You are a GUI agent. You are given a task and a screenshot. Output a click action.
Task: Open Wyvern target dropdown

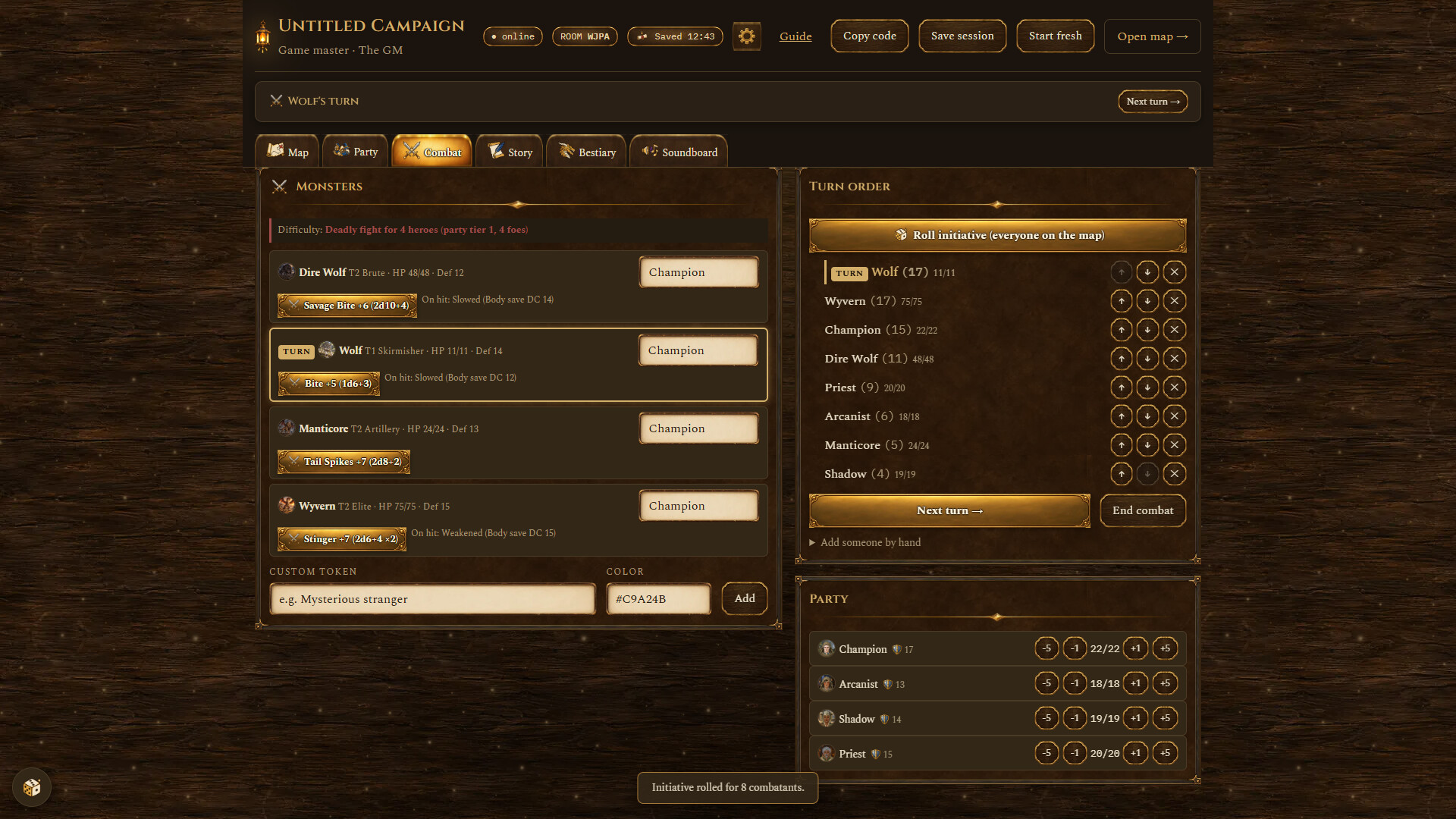pyautogui.click(x=698, y=506)
